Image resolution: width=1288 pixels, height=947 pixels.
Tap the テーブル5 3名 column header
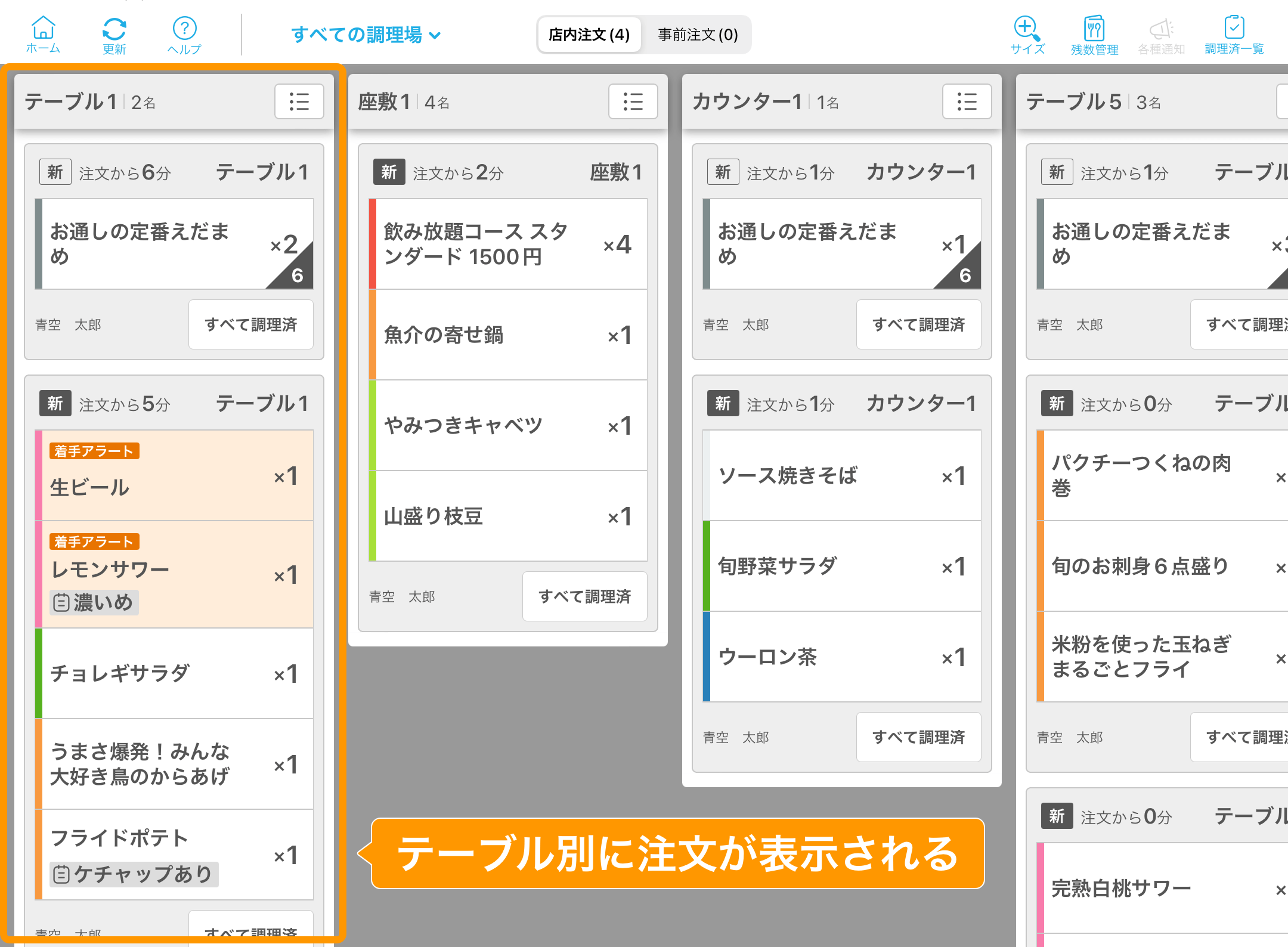coord(1152,101)
